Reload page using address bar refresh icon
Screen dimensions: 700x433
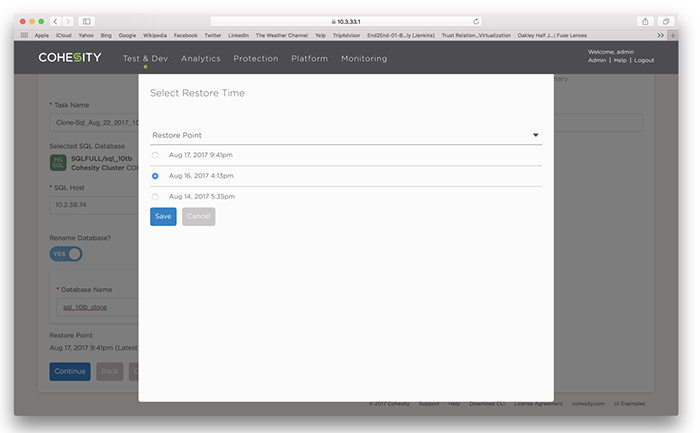tap(476, 21)
